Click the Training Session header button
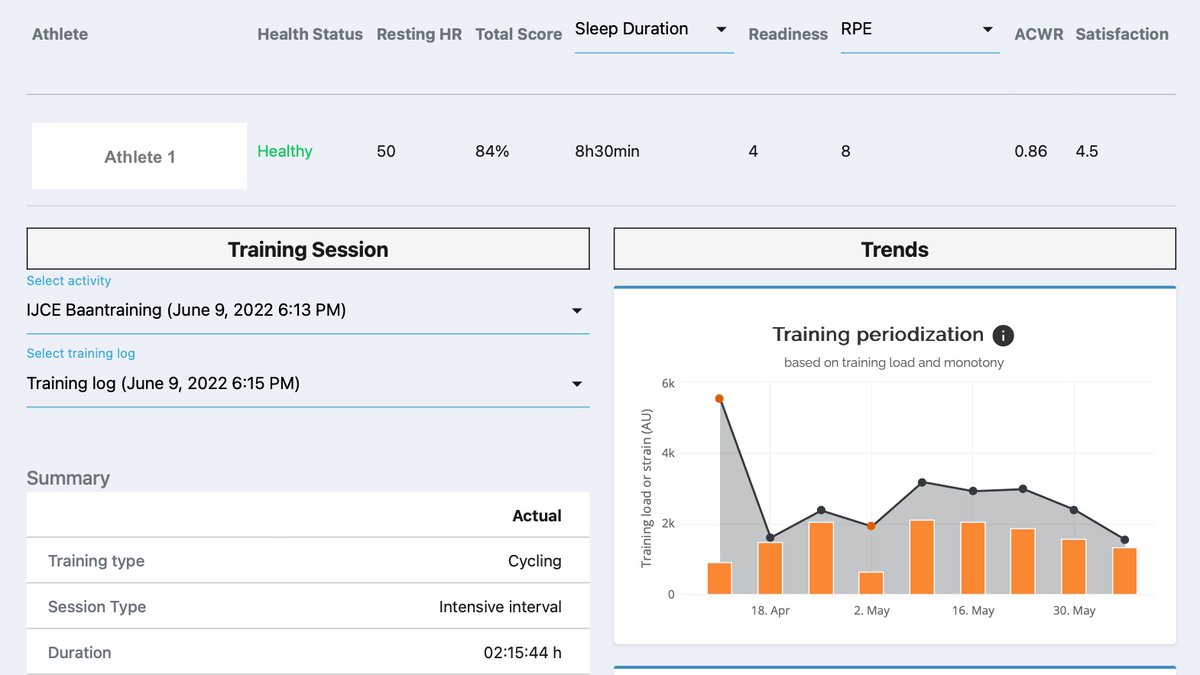Screen dimensions: 1200x675 coord(308,249)
